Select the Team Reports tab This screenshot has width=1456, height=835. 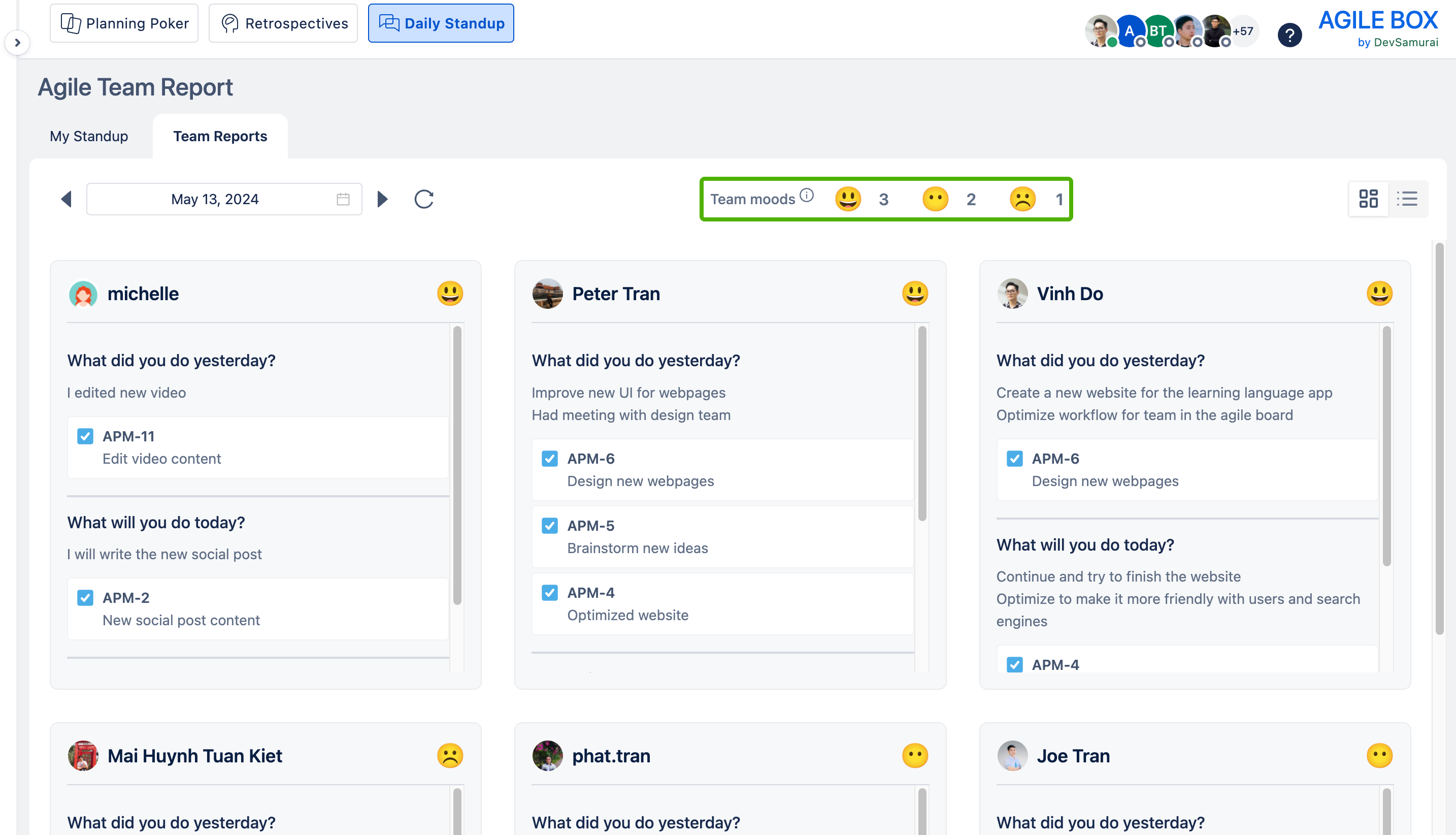point(220,136)
